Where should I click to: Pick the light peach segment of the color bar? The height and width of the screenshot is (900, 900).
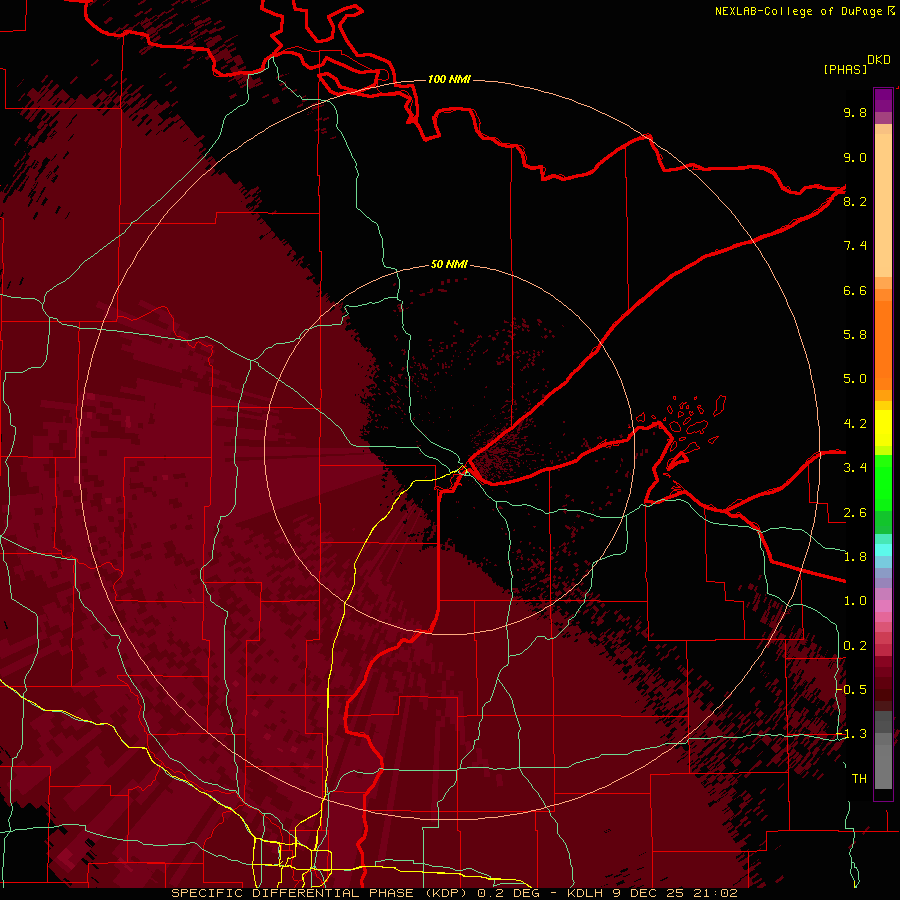click(883, 207)
